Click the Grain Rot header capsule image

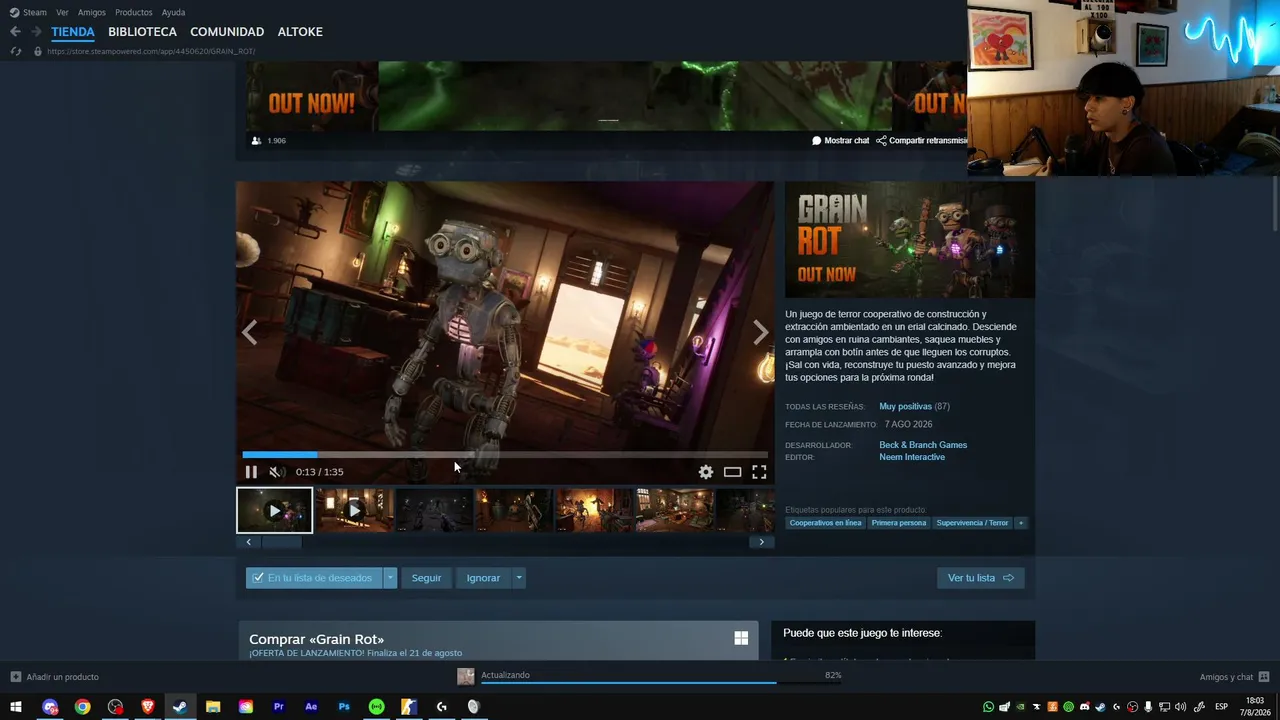click(910, 240)
